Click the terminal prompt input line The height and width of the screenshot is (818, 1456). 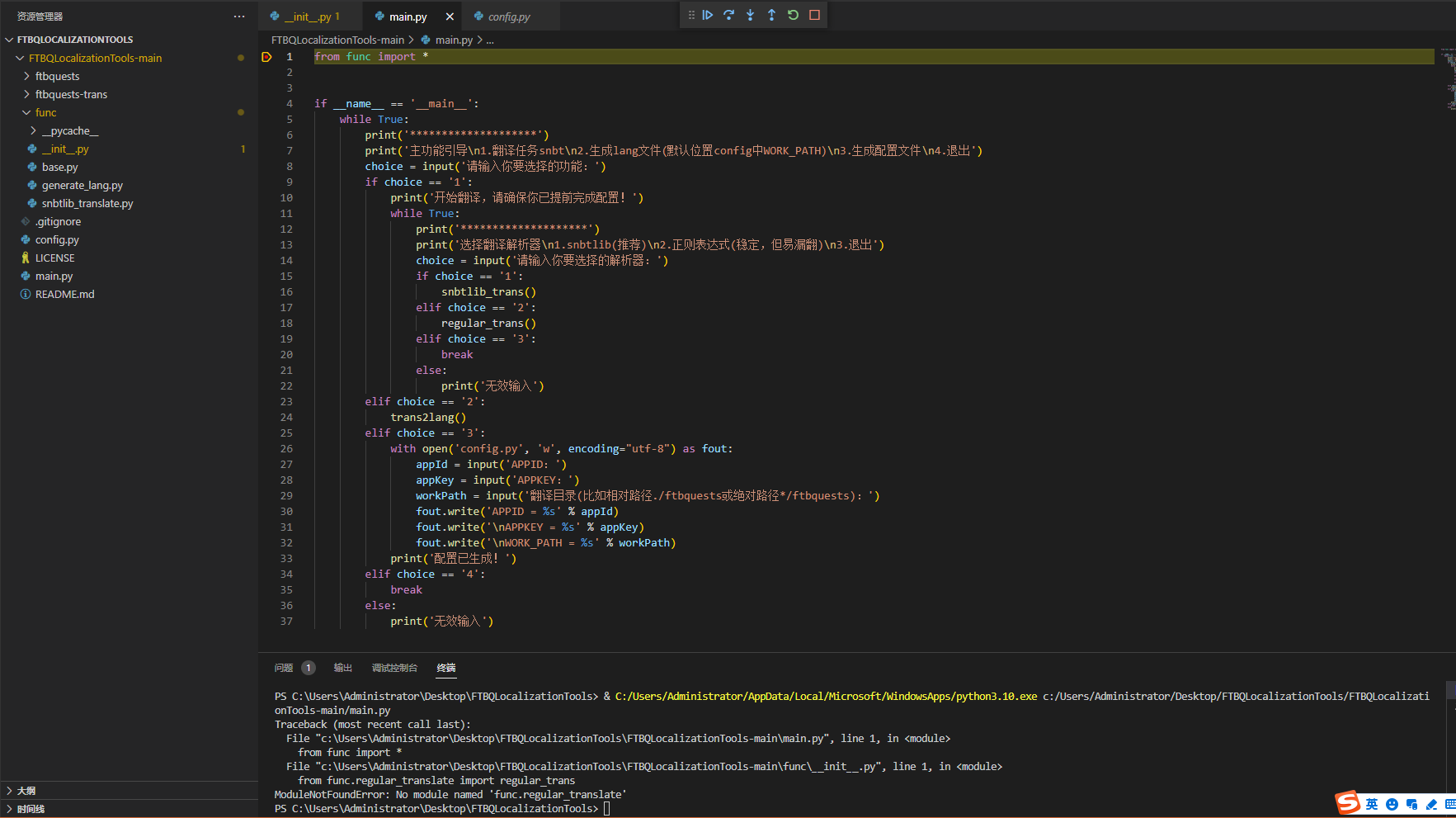606,808
